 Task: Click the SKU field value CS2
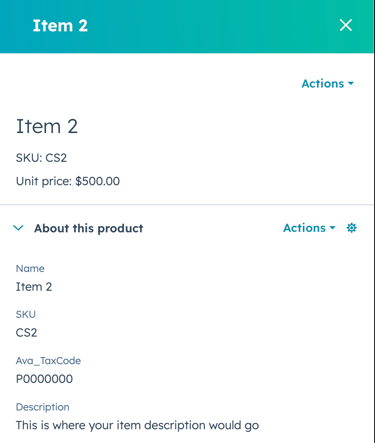pos(27,333)
